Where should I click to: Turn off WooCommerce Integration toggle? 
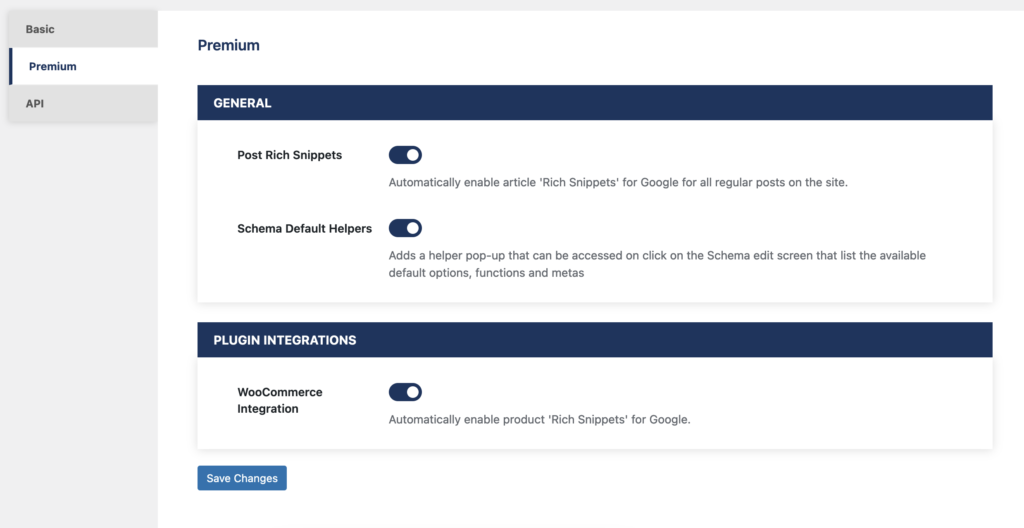coord(405,392)
